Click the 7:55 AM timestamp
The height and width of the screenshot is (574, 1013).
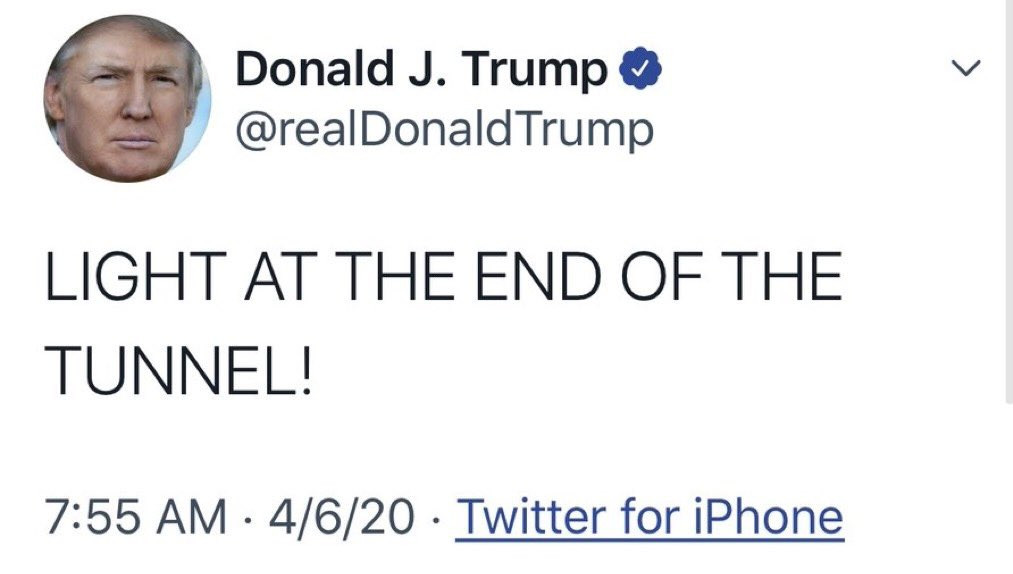136,517
